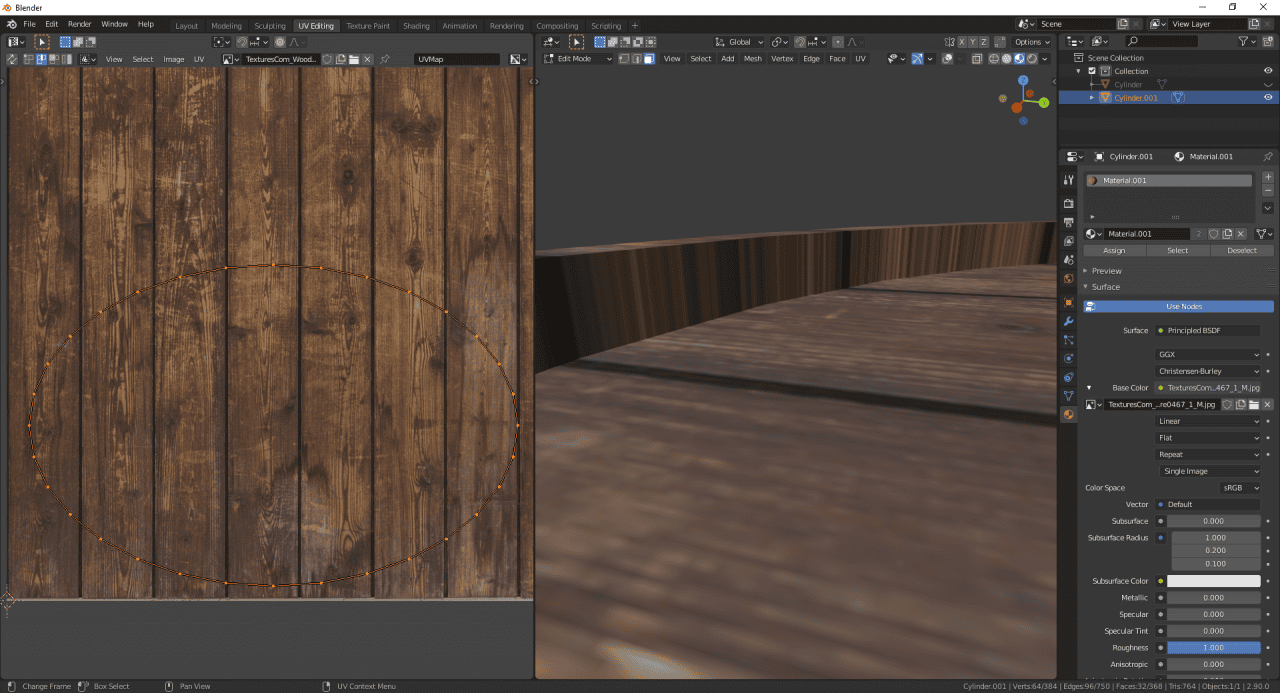Open the Object Data properties tab
Viewport: 1280px width, 693px height.
click(x=1068, y=396)
